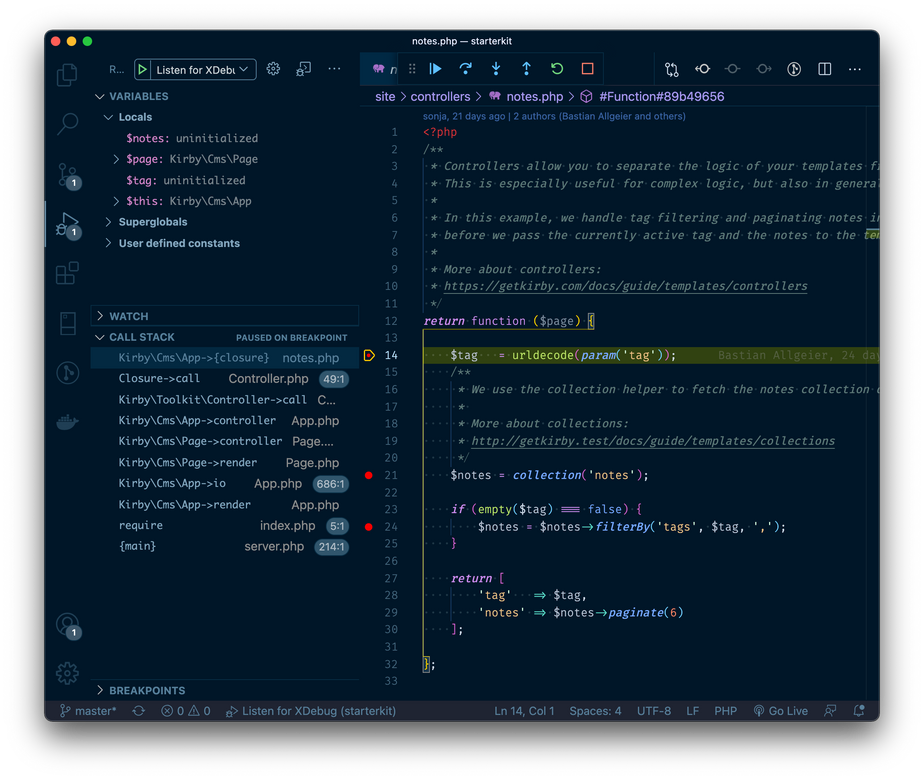The image size is (924, 780).
Task: Expand the Superglobals variable group
Action: [152, 222]
